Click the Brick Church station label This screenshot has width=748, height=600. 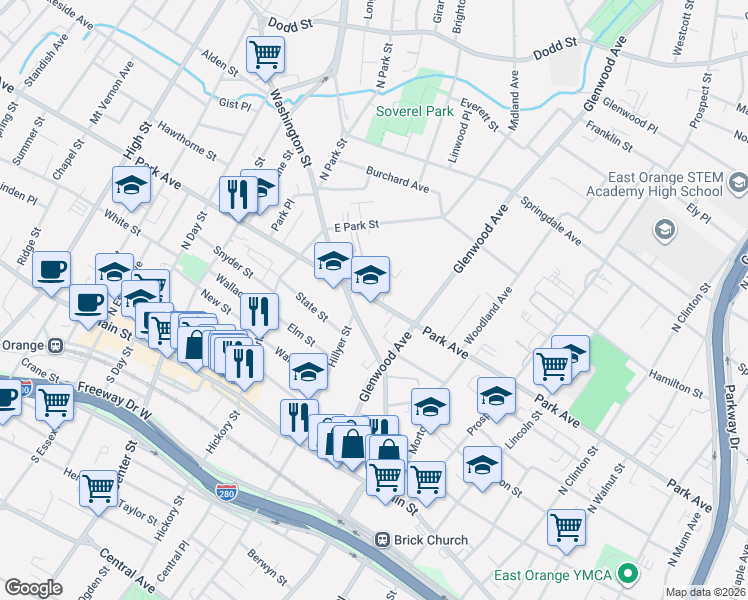[431, 540]
